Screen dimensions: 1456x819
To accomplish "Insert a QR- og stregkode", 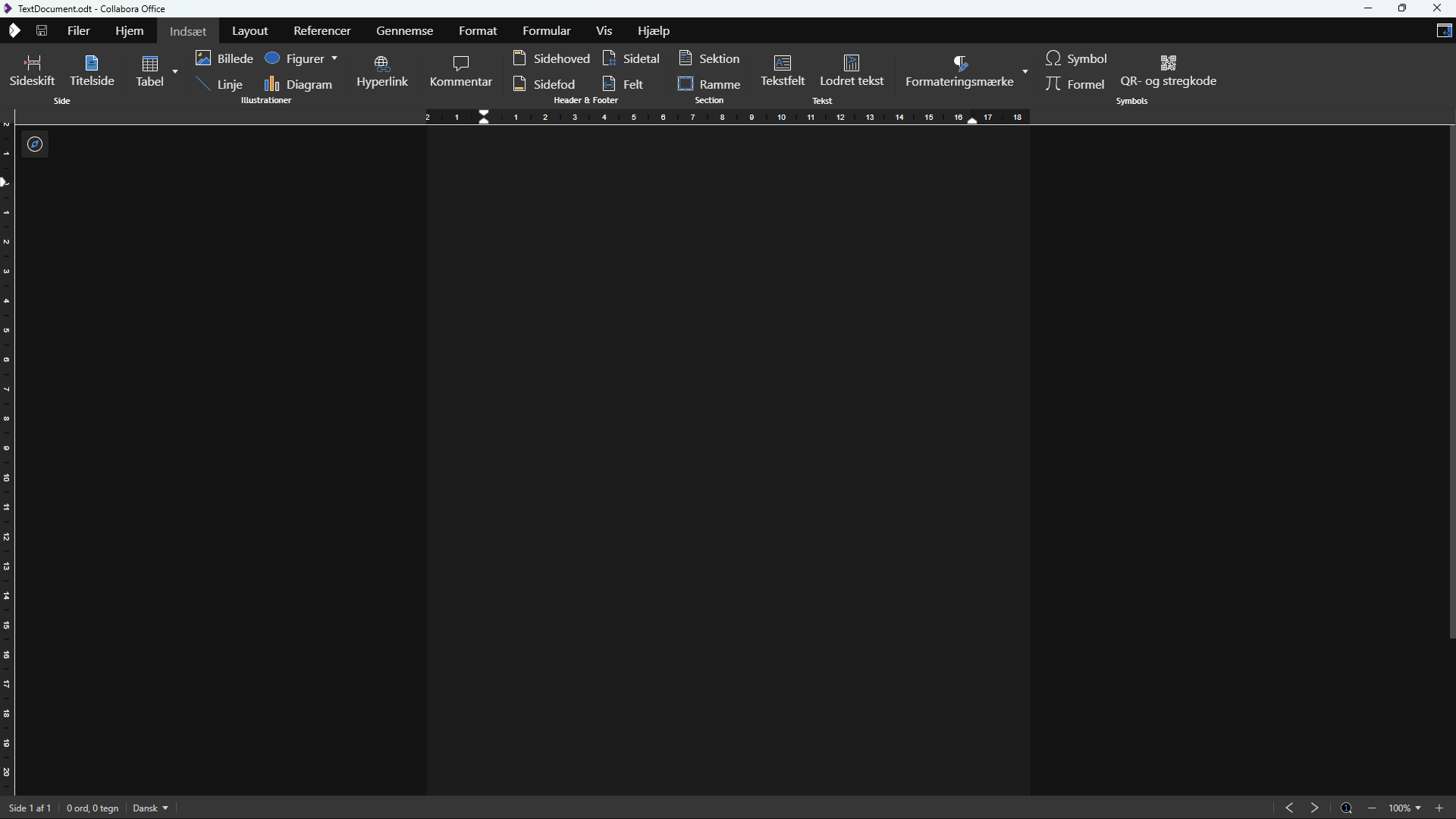I will pyautogui.click(x=1169, y=70).
